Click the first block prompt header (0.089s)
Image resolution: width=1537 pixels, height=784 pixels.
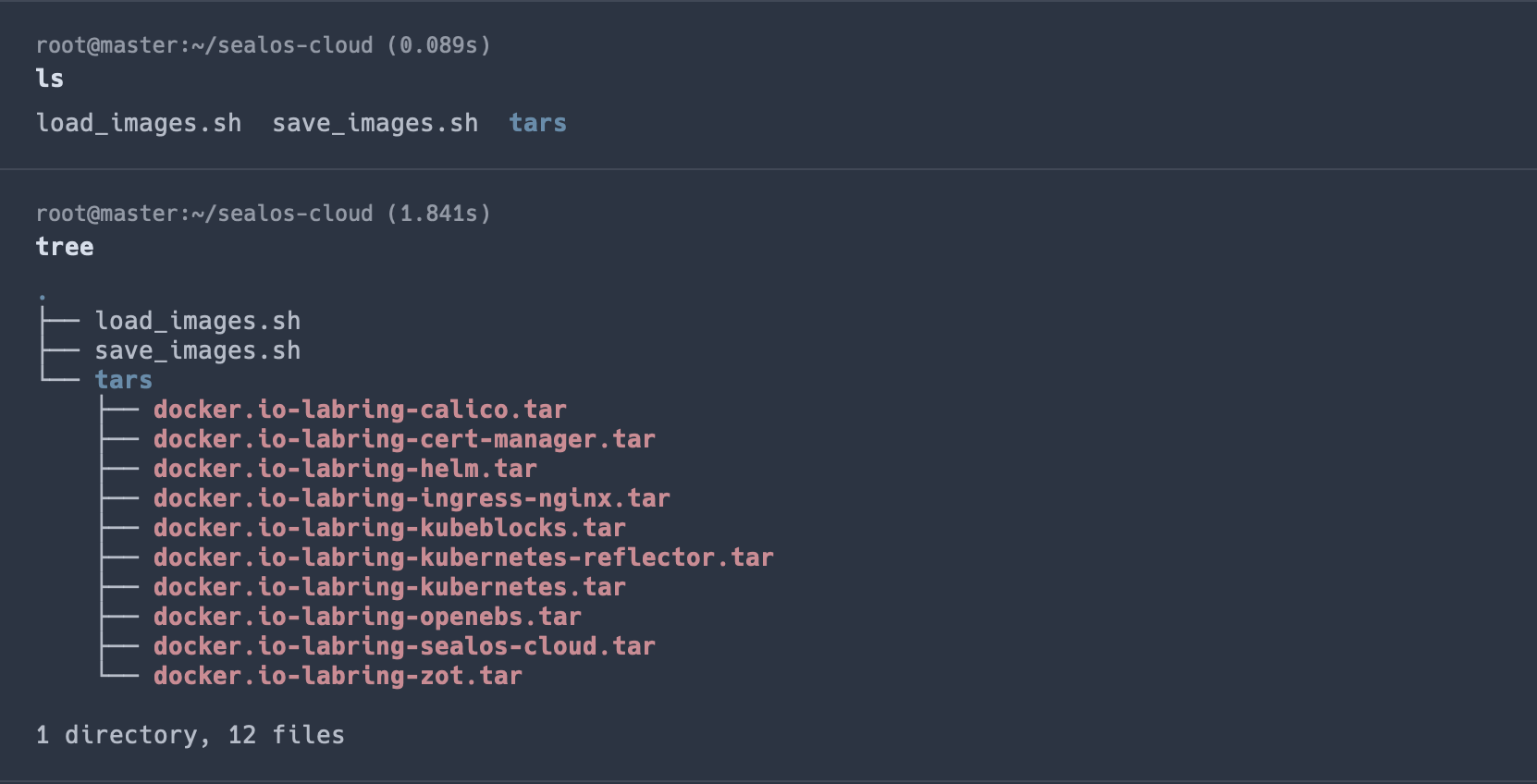[263, 45]
